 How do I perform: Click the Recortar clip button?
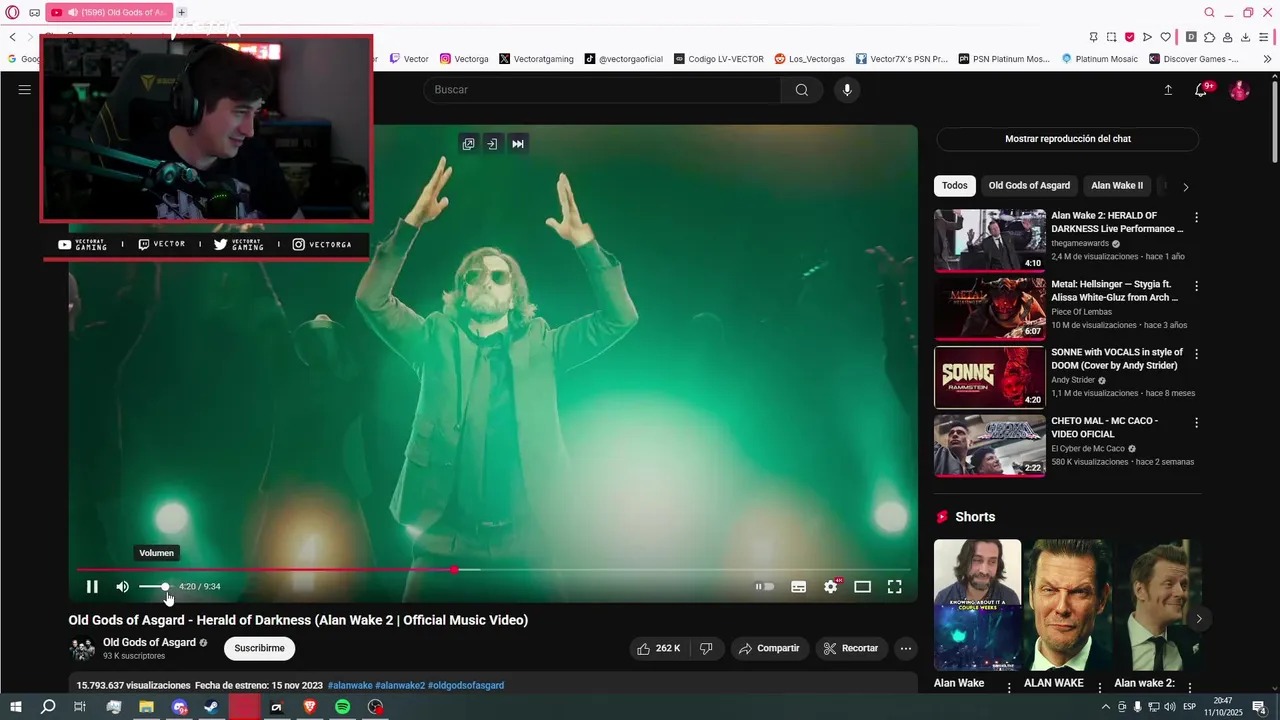pos(851,649)
